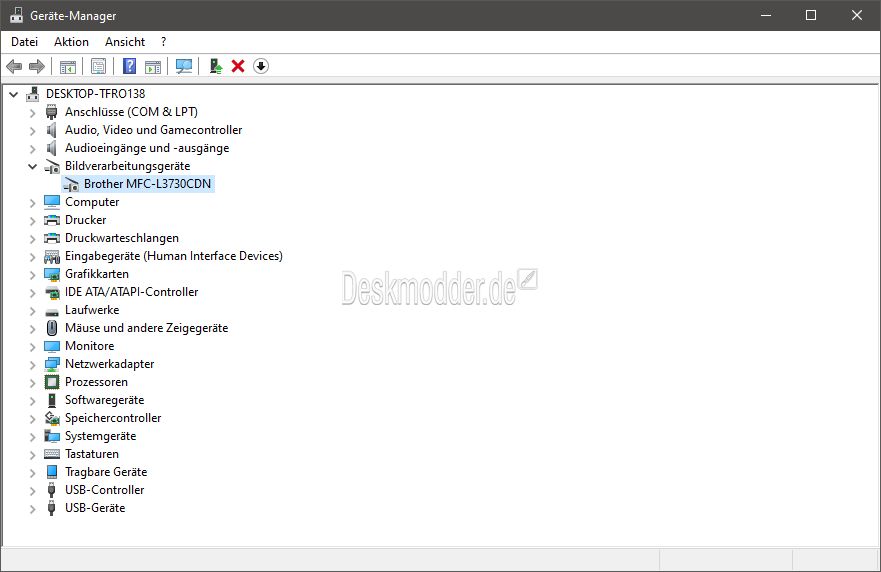Click the Laufwerke drive icon
This screenshot has height=572, width=881.
(x=52, y=311)
